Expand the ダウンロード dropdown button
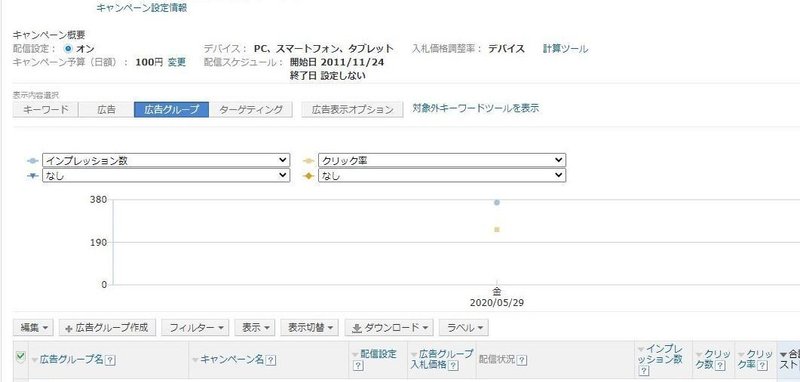Image resolution: width=800 pixels, height=382 pixels. [389, 327]
